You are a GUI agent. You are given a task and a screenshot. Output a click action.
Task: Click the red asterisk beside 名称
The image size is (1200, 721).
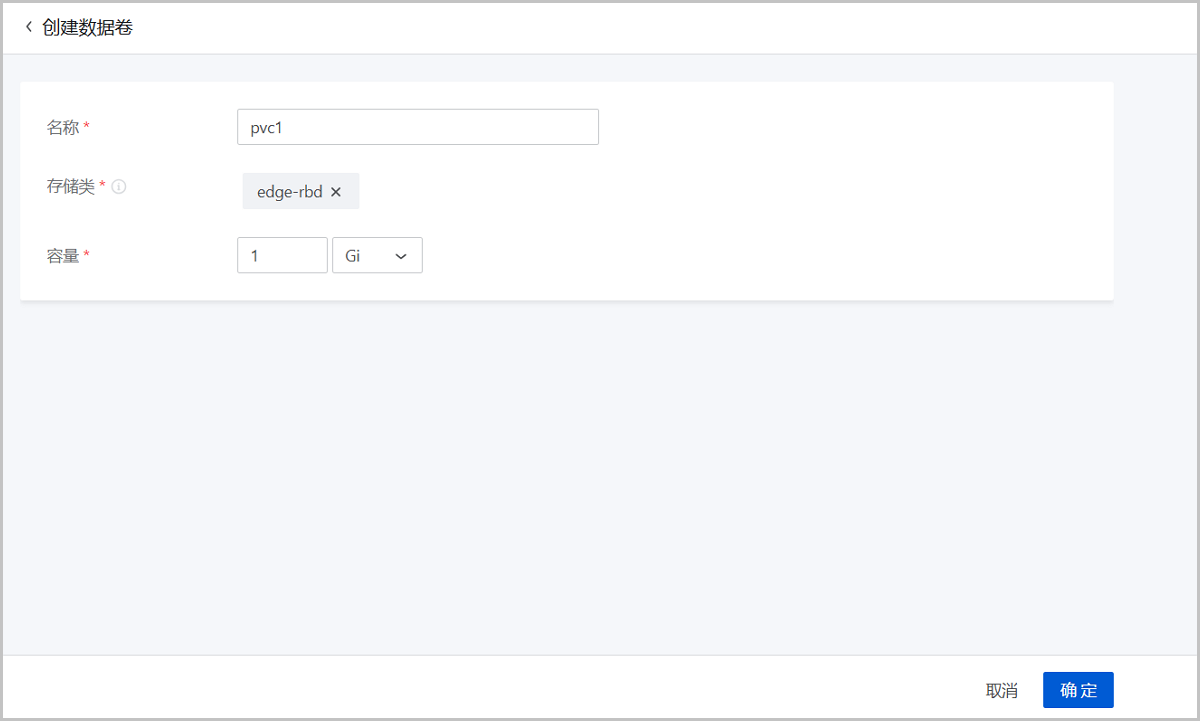[x=86, y=127]
